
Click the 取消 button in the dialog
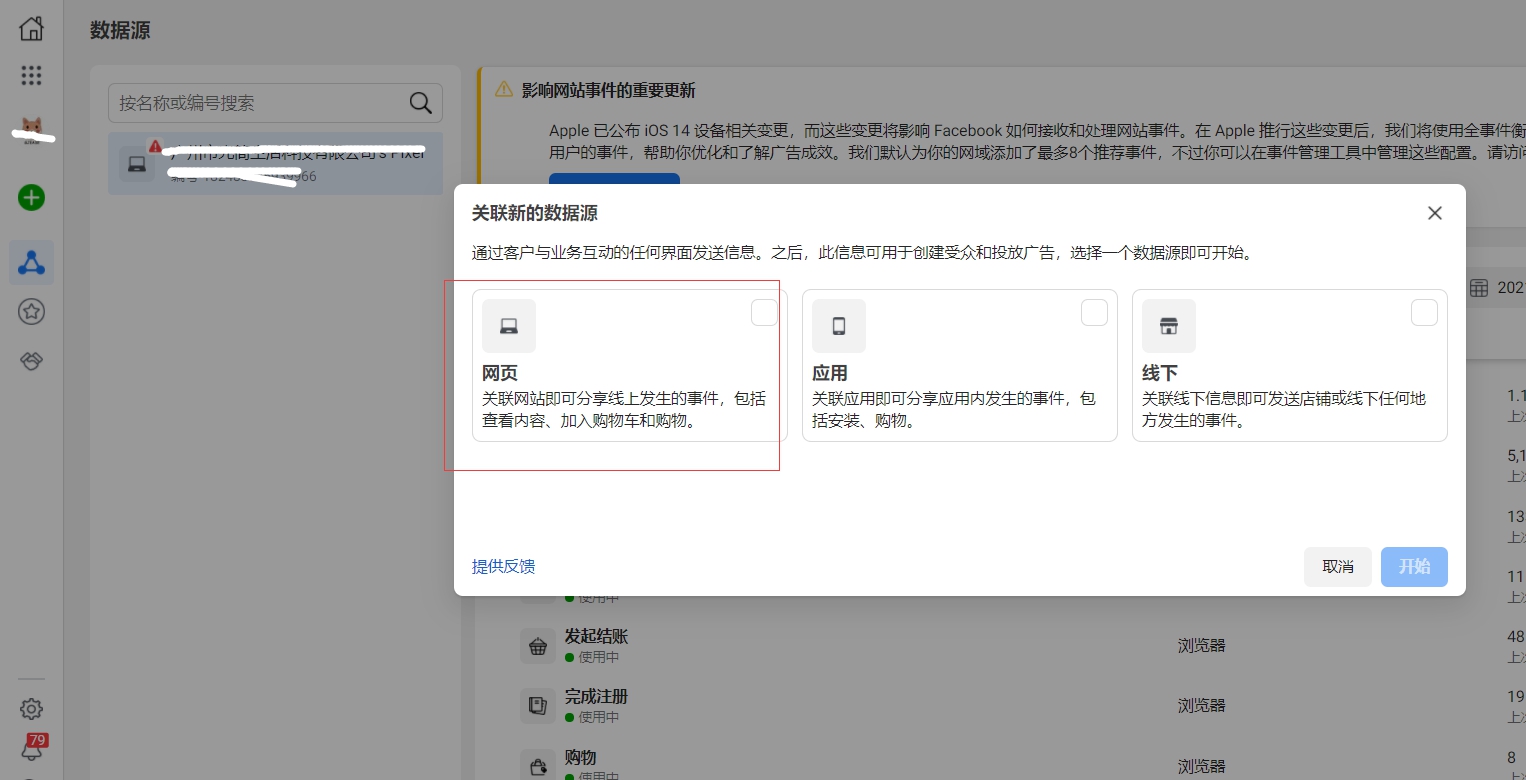click(x=1337, y=567)
